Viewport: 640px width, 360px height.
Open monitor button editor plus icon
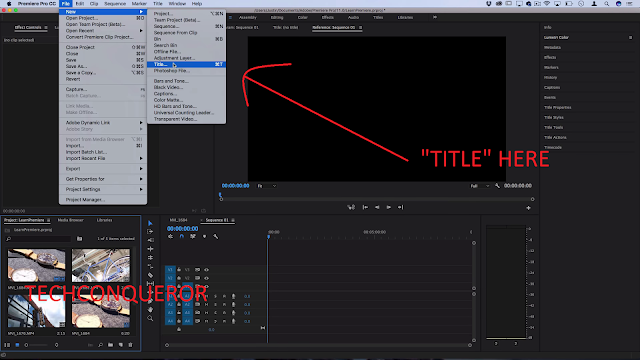(x=529, y=208)
